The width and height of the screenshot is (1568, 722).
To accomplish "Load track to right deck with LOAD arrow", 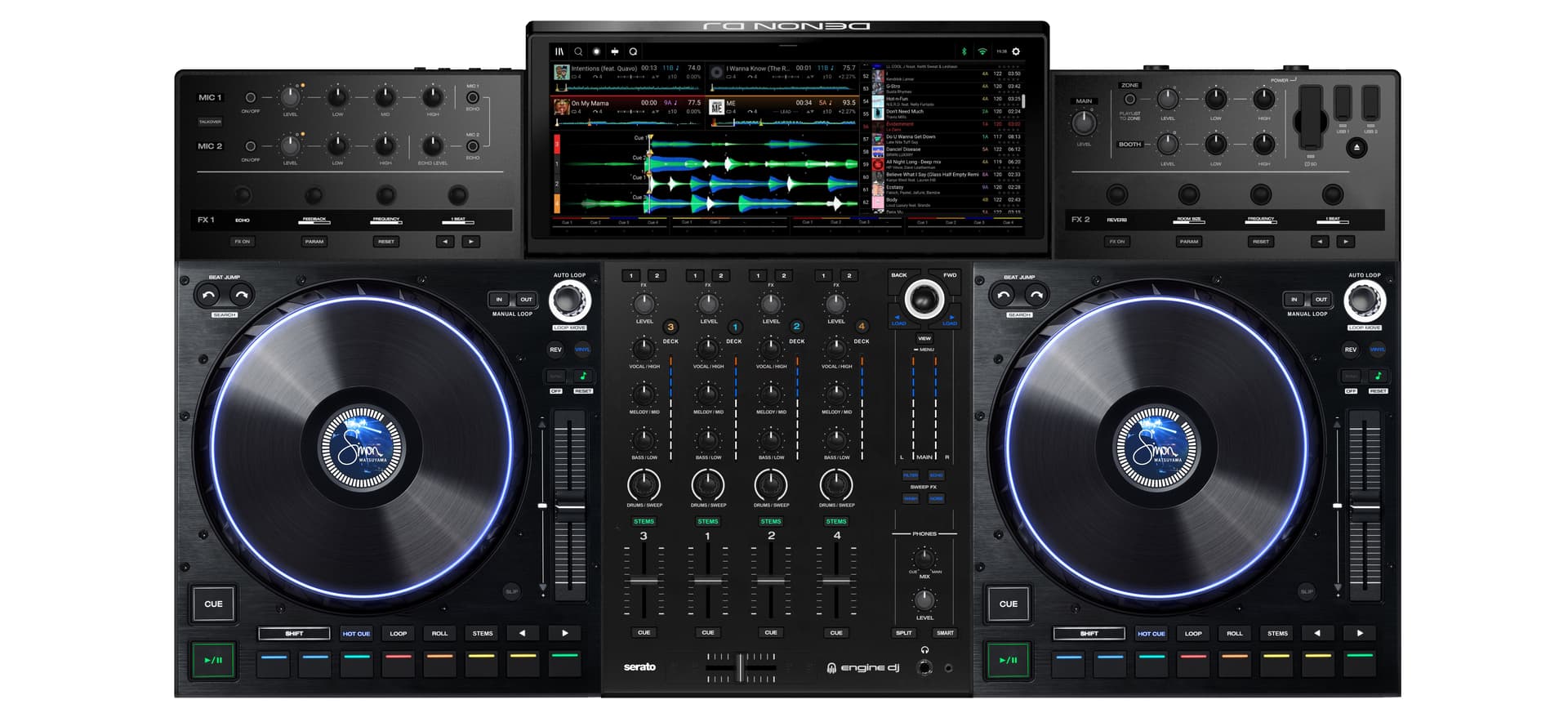I will (950, 319).
